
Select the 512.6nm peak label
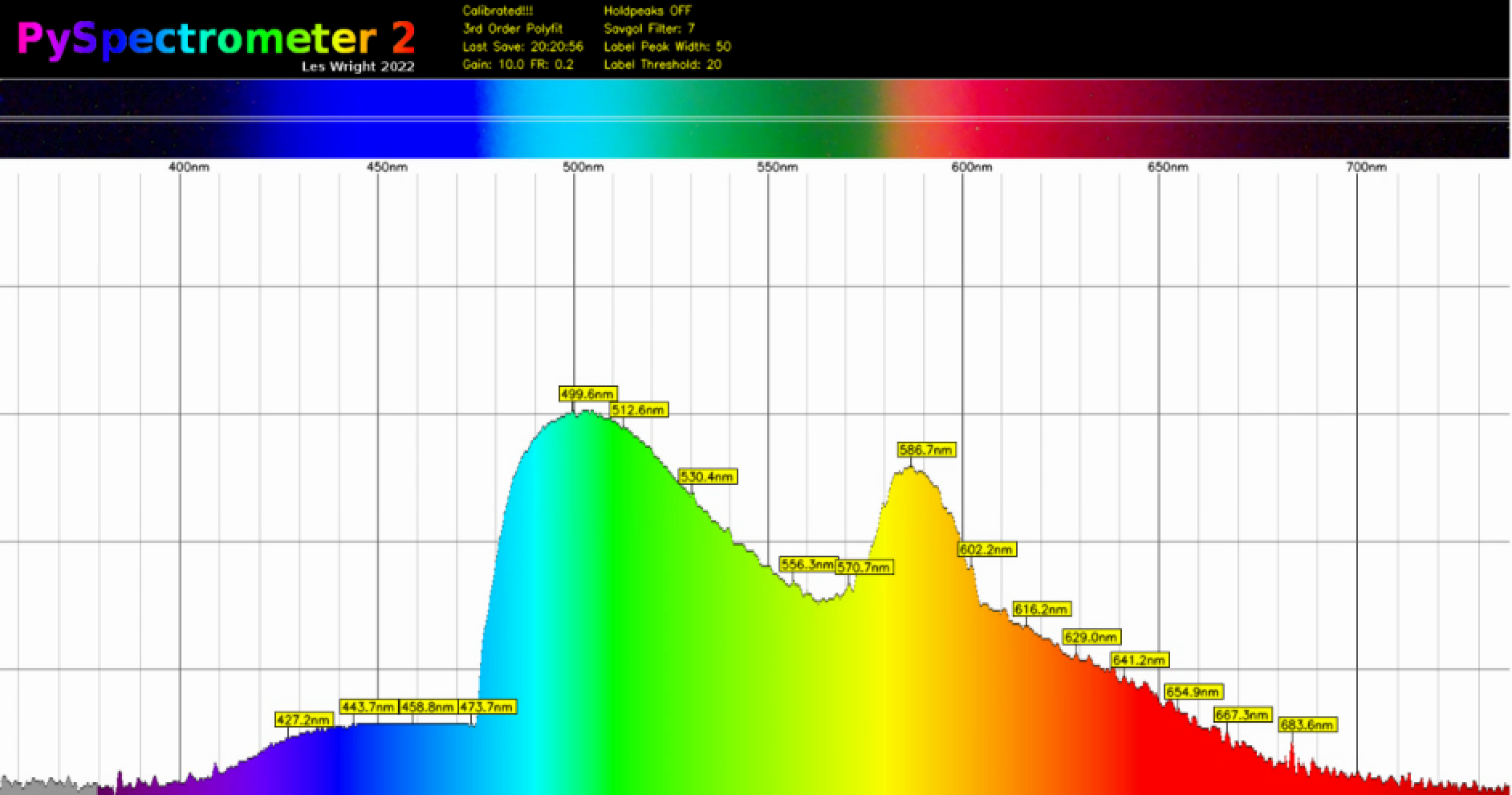[x=639, y=410]
